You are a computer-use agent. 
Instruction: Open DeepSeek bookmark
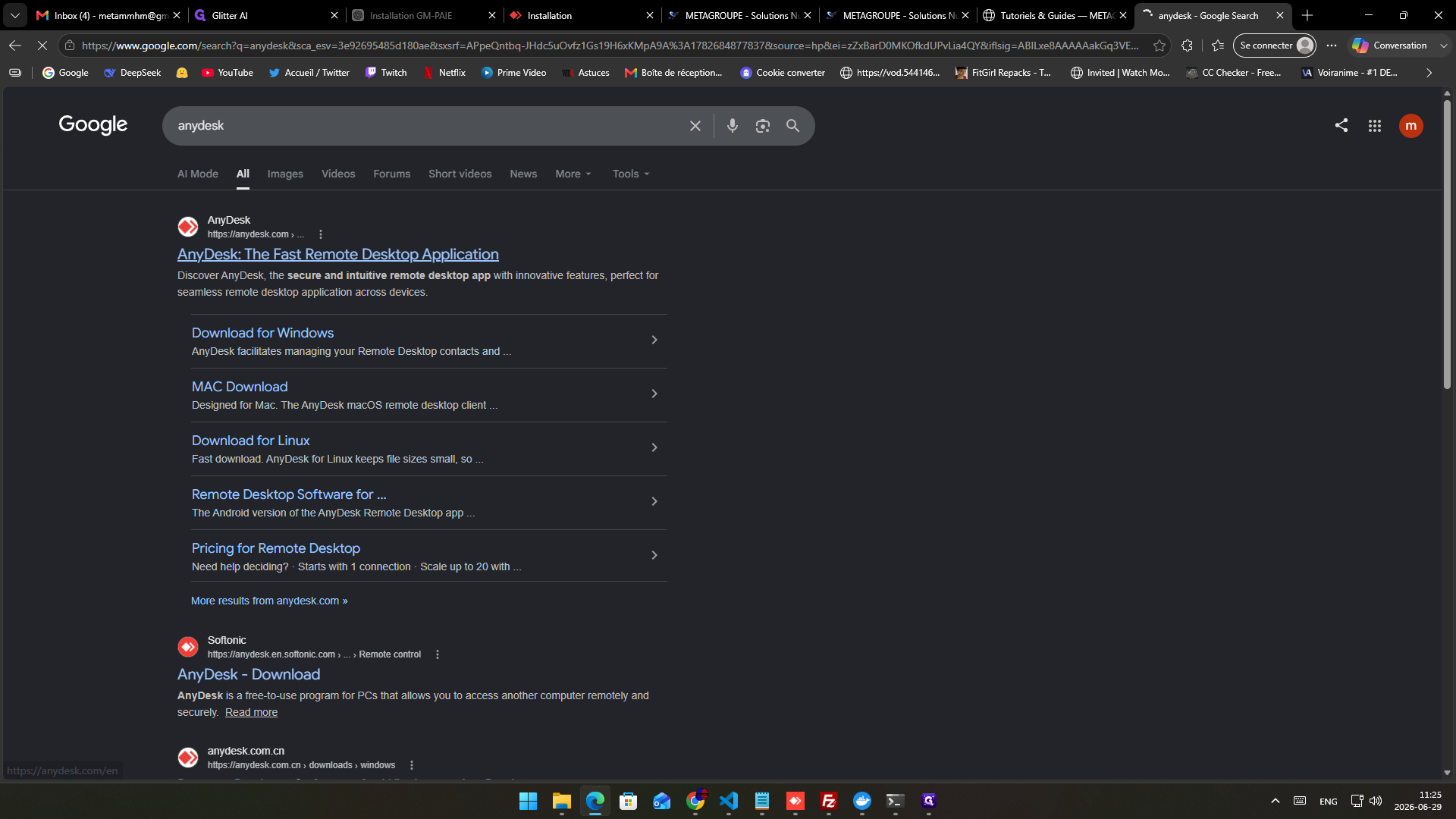(132, 73)
